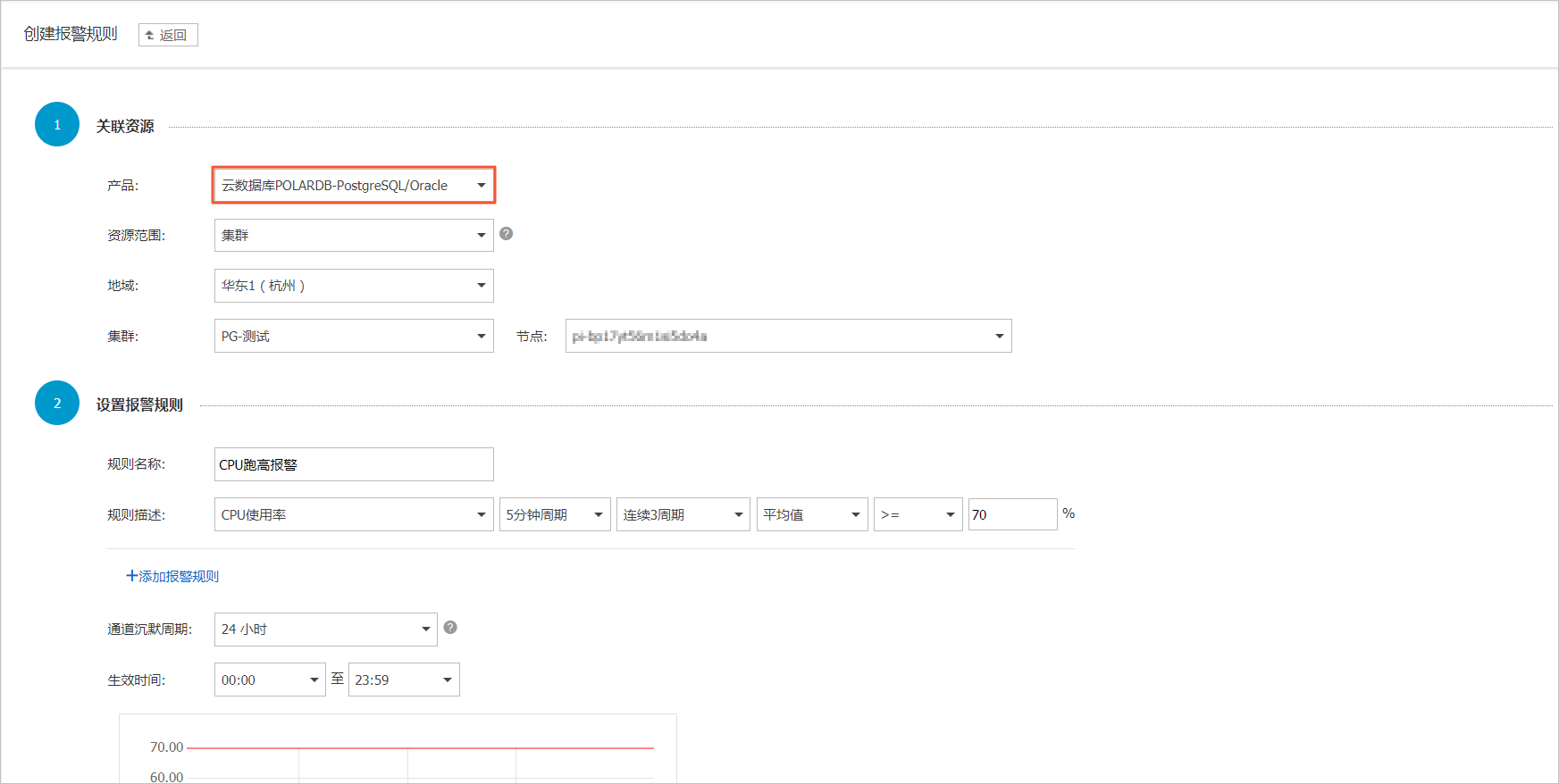The width and height of the screenshot is (1559, 784).
Task: Click the 生效时间 label
Action: [136, 680]
